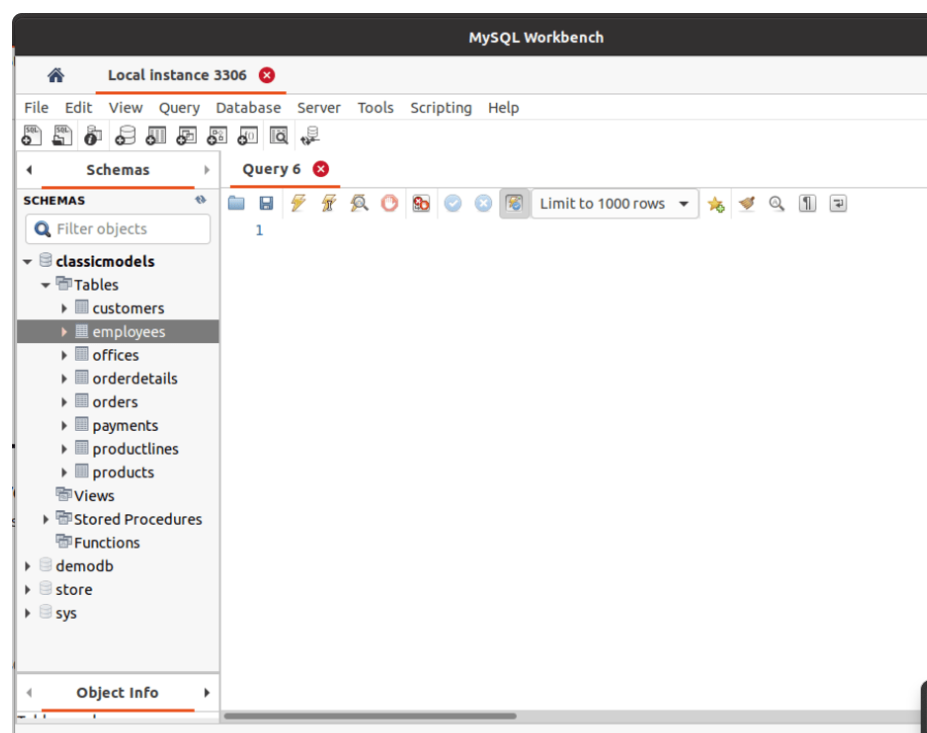Open the Limit to 1000 rows dropdown

685,203
